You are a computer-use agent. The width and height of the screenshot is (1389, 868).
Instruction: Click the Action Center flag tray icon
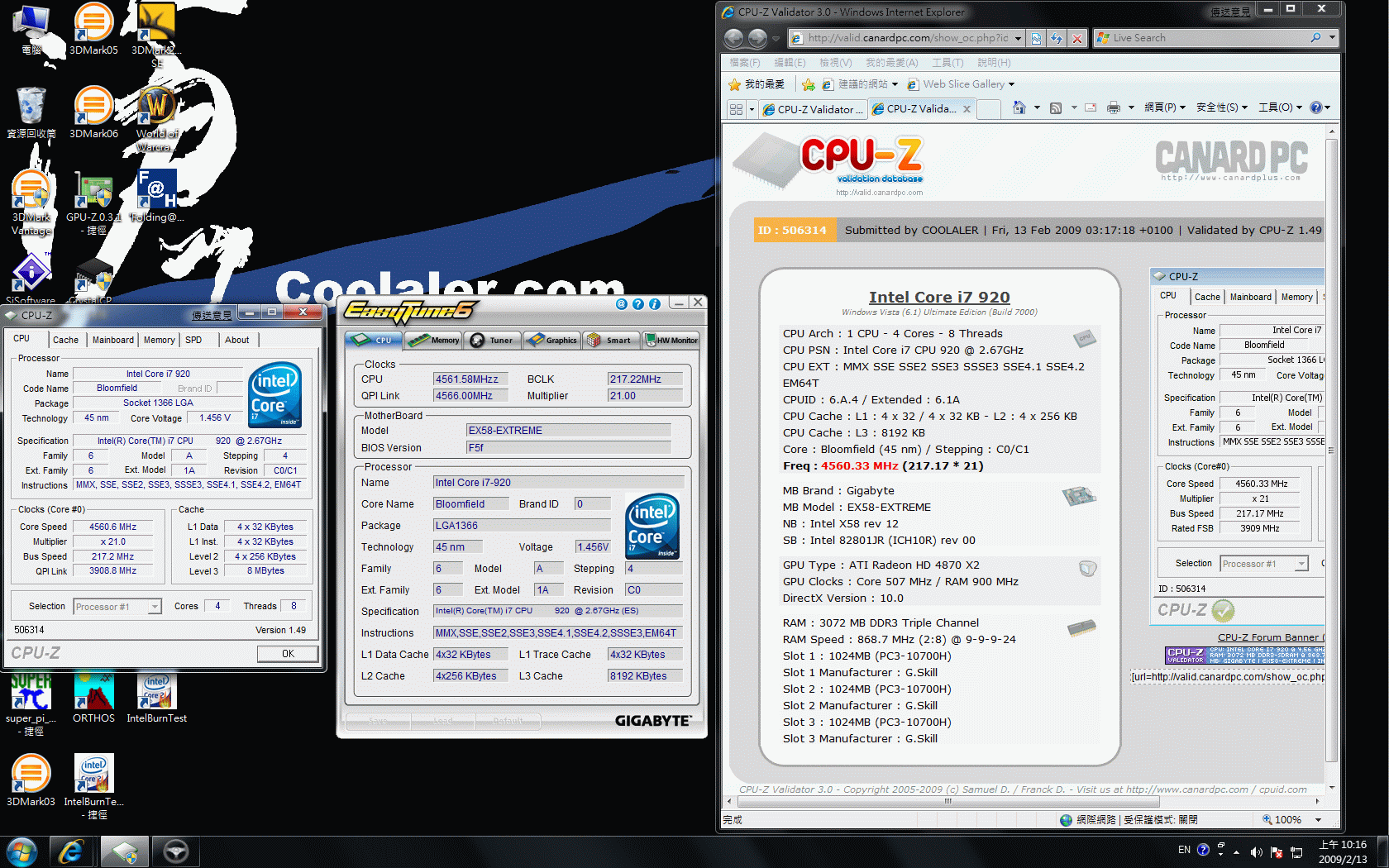1276,851
